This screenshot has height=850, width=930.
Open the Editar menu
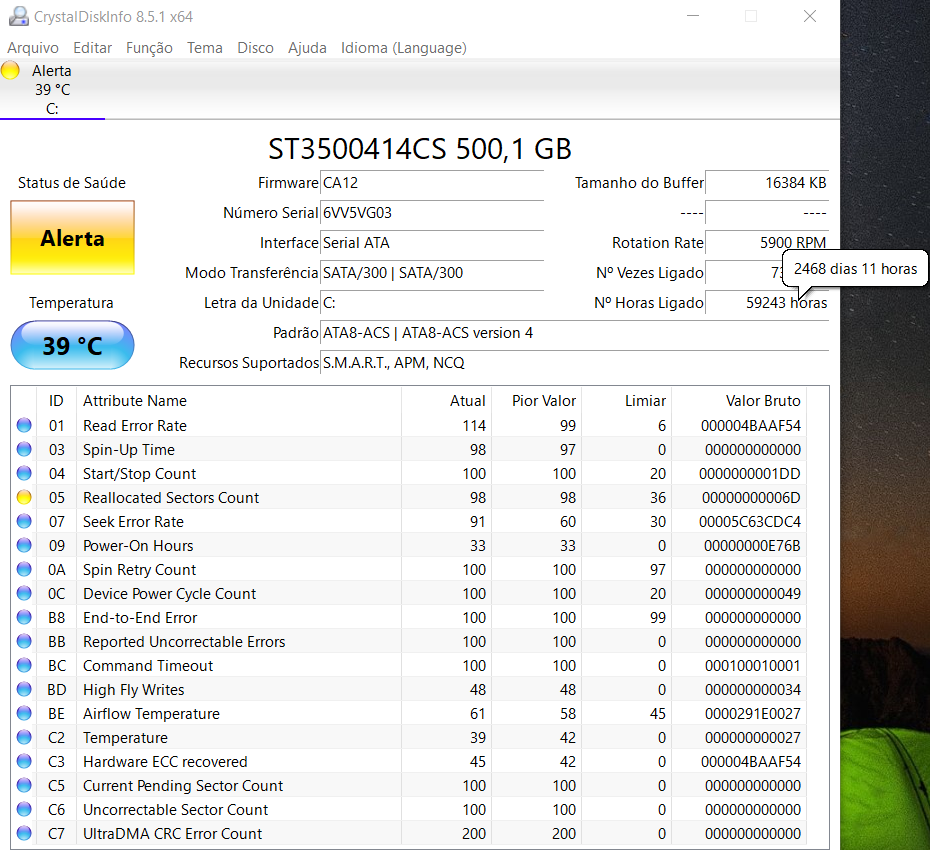(x=93, y=47)
